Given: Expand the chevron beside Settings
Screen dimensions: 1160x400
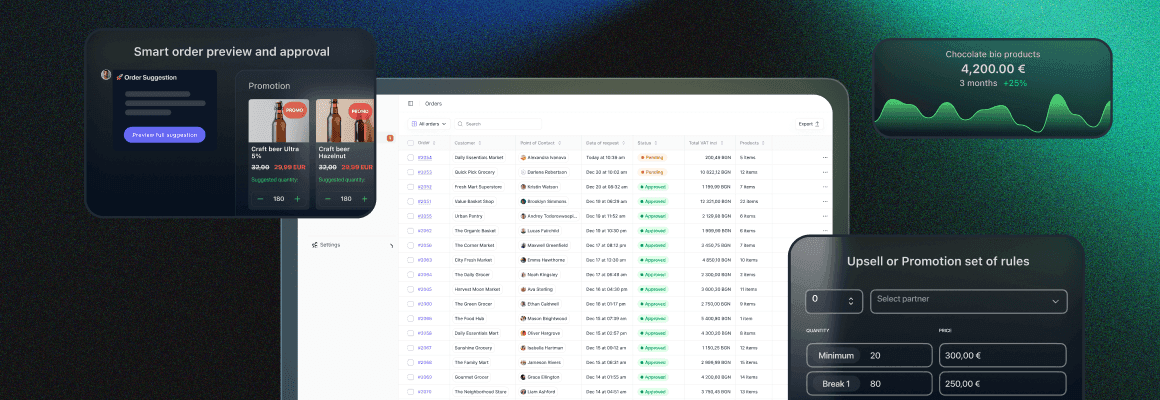Looking at the screenshot, I should [391, 245].
